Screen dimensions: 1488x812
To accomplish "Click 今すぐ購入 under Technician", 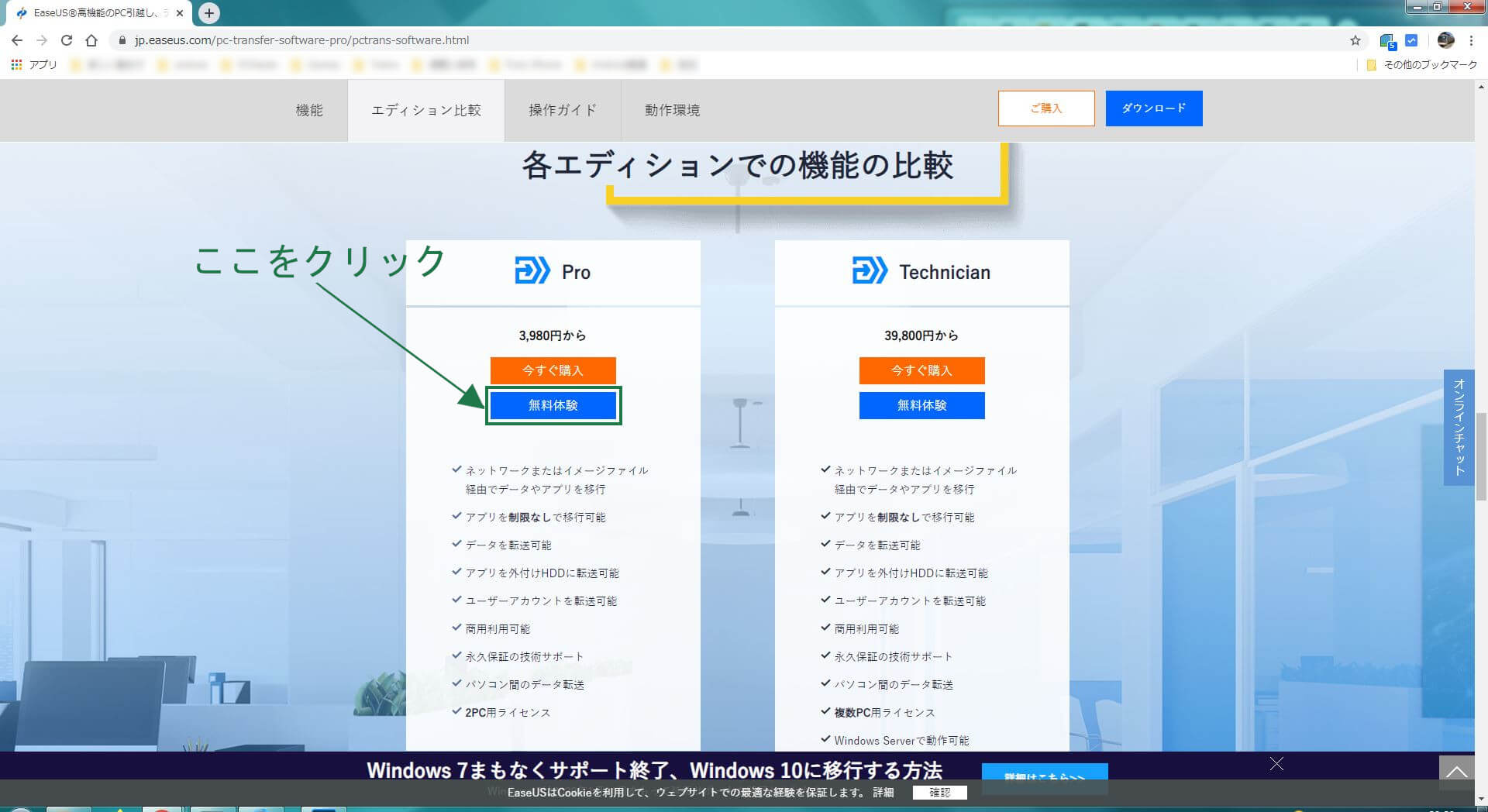I will click(x=921, y=370).
